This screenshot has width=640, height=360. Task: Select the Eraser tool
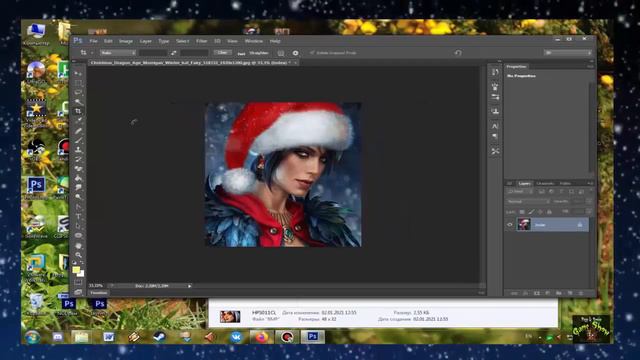coord(78,169)
